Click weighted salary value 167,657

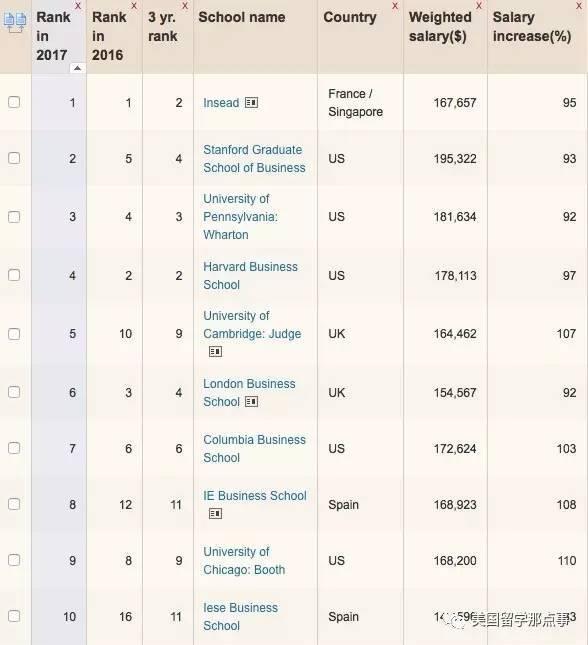tap(455, 103)
